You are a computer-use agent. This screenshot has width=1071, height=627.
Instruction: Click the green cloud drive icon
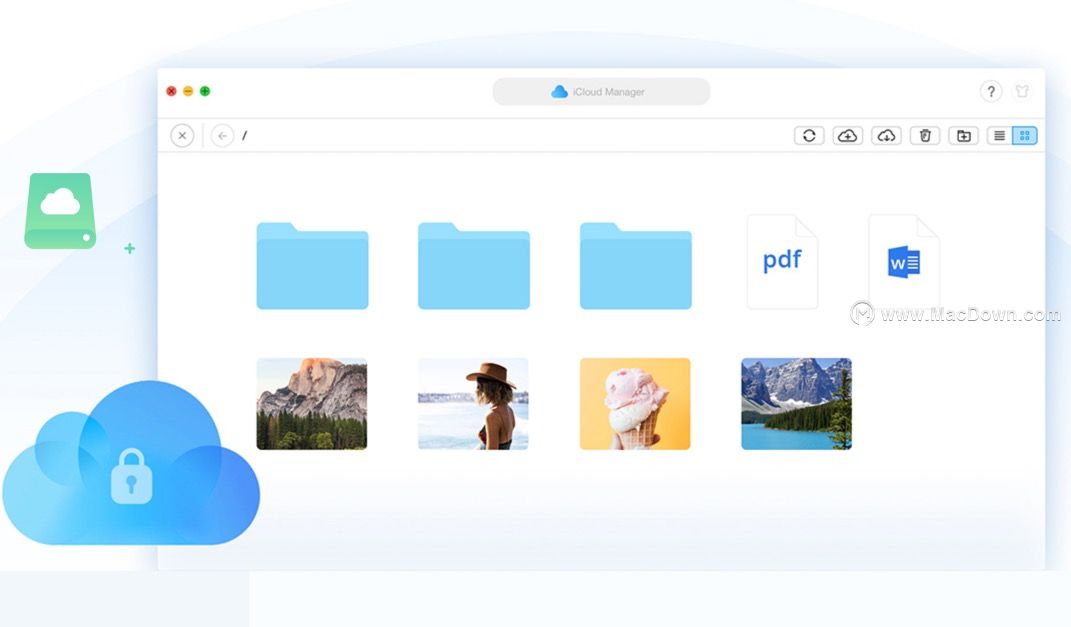point(60,210)
